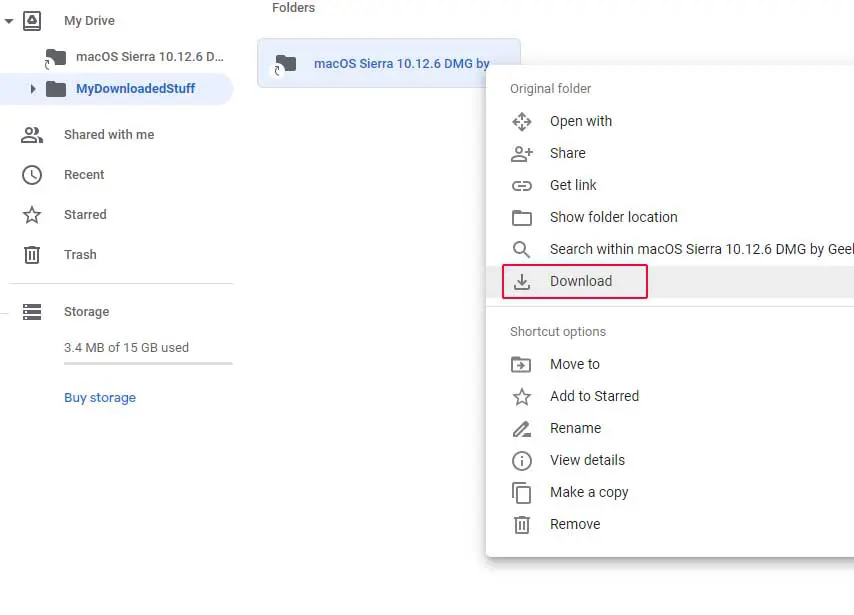Choose Move to from shortcut options
Image resolution: width=854 pixels, height=615 pixels.
click(x=575, y=364)
